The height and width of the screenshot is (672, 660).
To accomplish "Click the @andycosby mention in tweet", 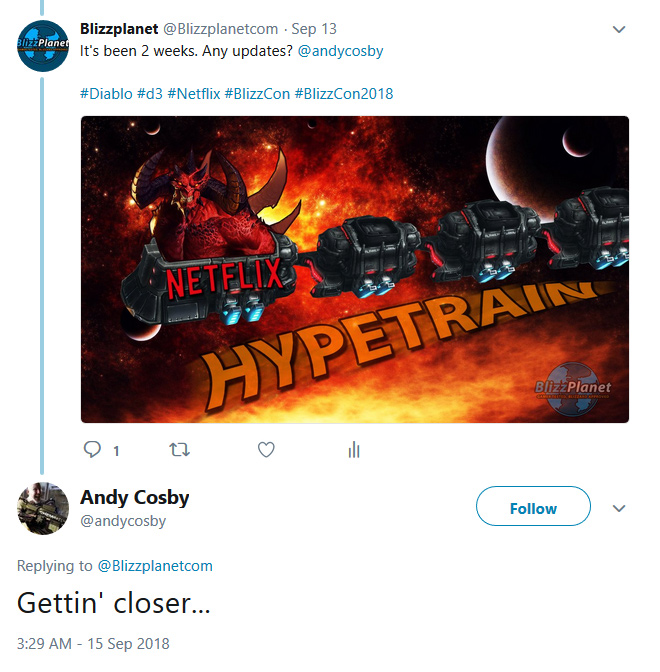I will pos(340,51).
